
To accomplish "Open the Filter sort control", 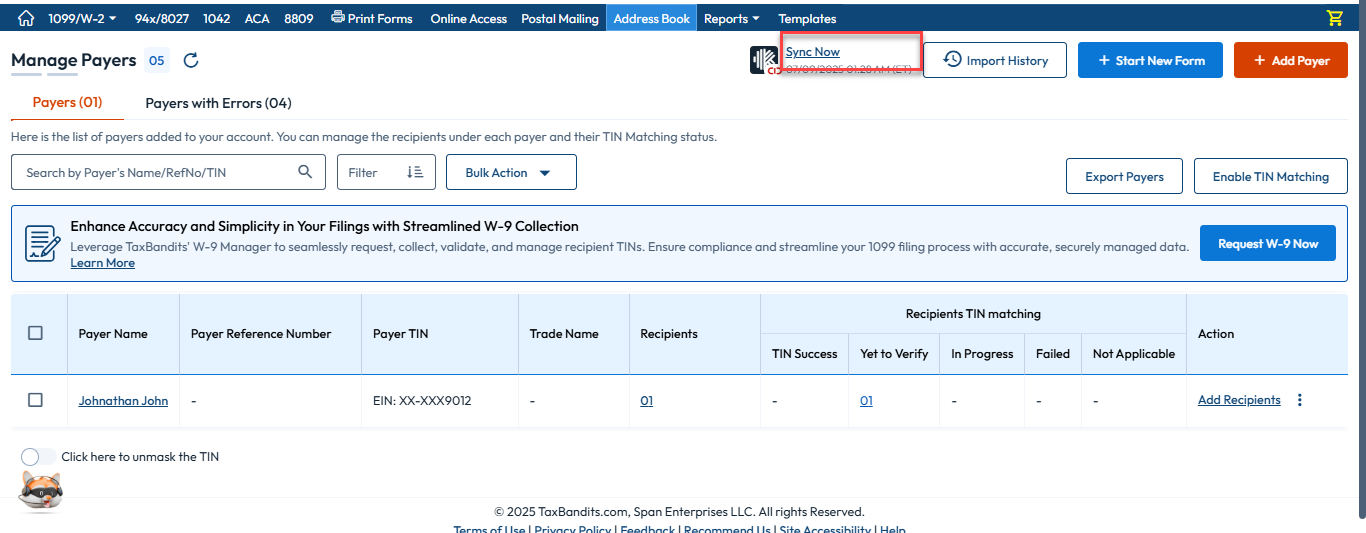I will (x=386, y=172).
